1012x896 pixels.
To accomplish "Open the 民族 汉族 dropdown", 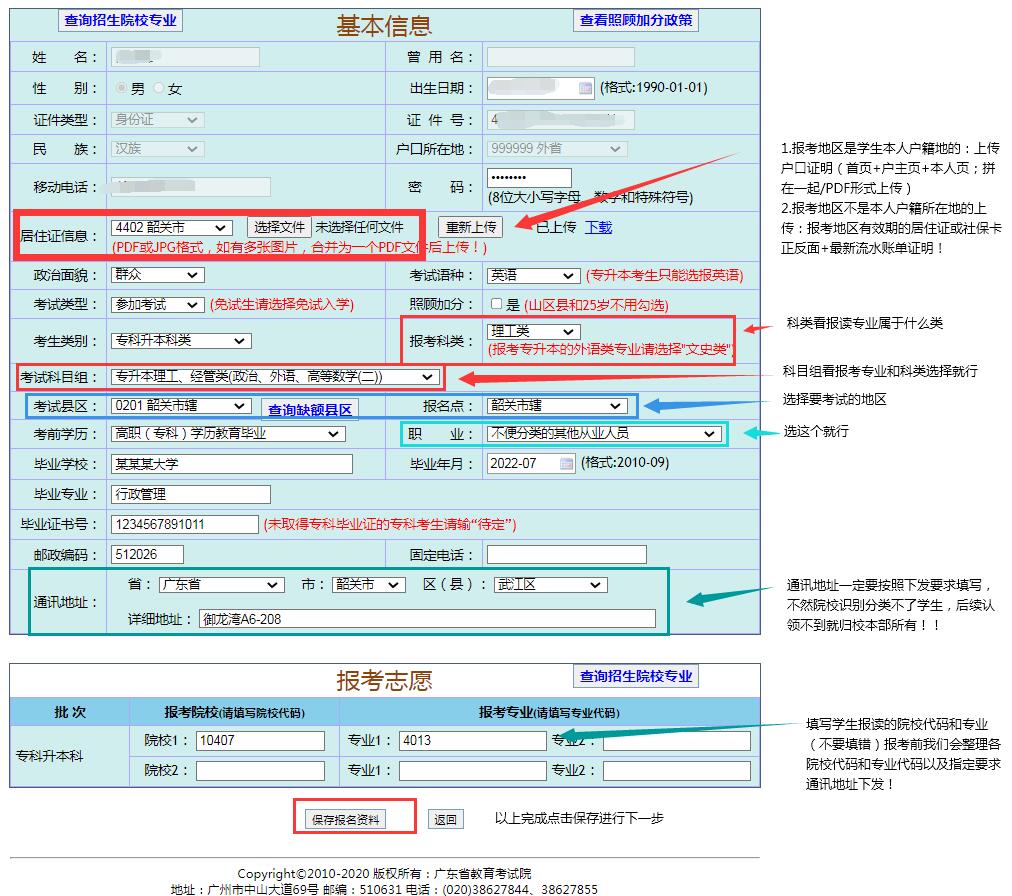I will (157, 148).
